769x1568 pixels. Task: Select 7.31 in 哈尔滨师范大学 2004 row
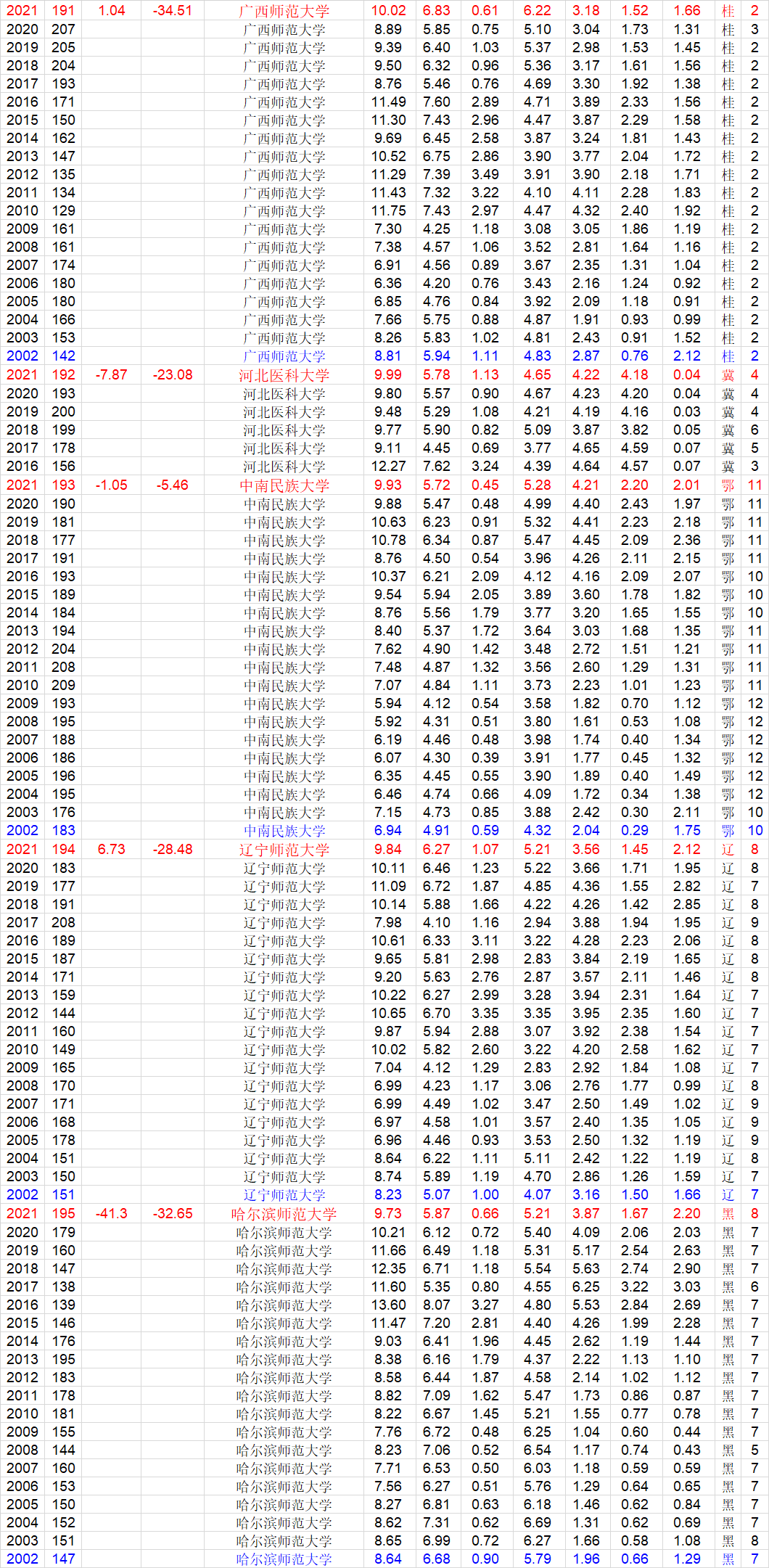click(437, 1523)
